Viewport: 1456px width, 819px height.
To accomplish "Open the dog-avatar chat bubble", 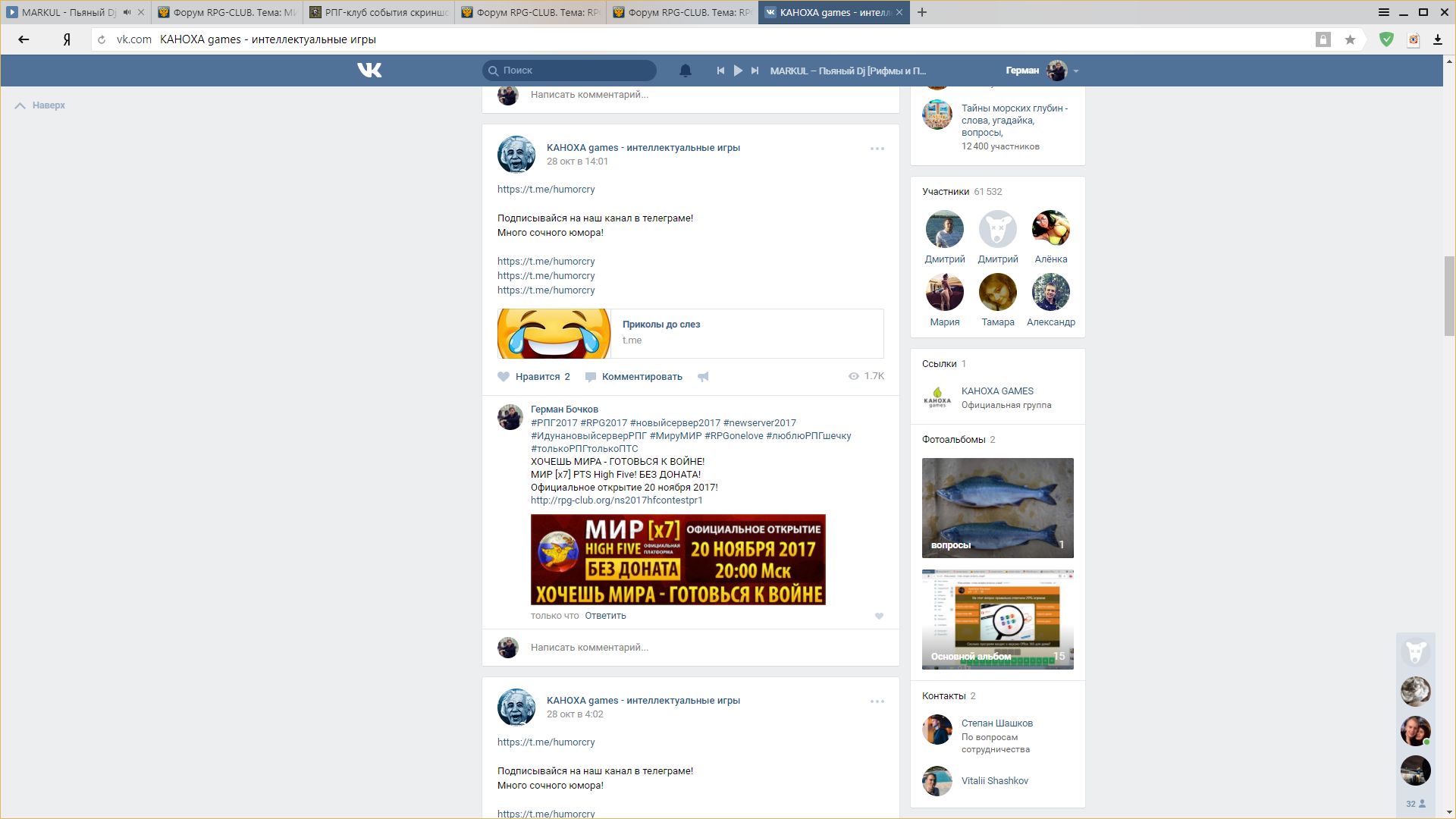I will click(1415, 652).
